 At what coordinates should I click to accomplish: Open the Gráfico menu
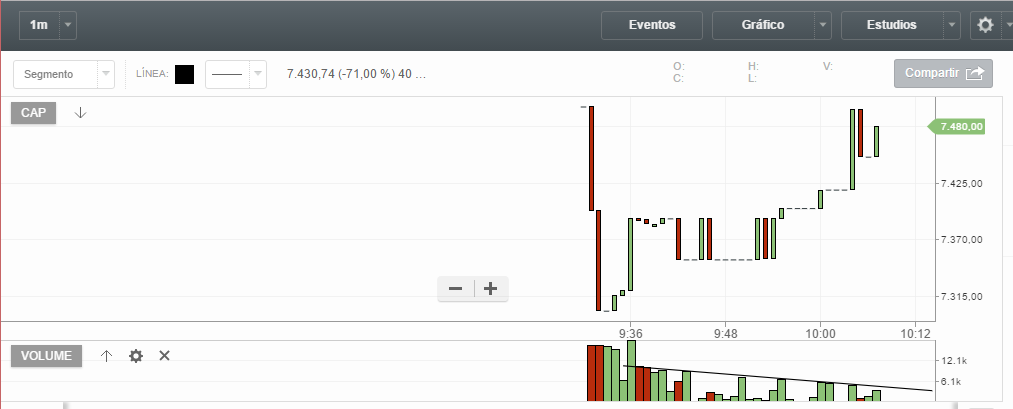tap(763, 25)
